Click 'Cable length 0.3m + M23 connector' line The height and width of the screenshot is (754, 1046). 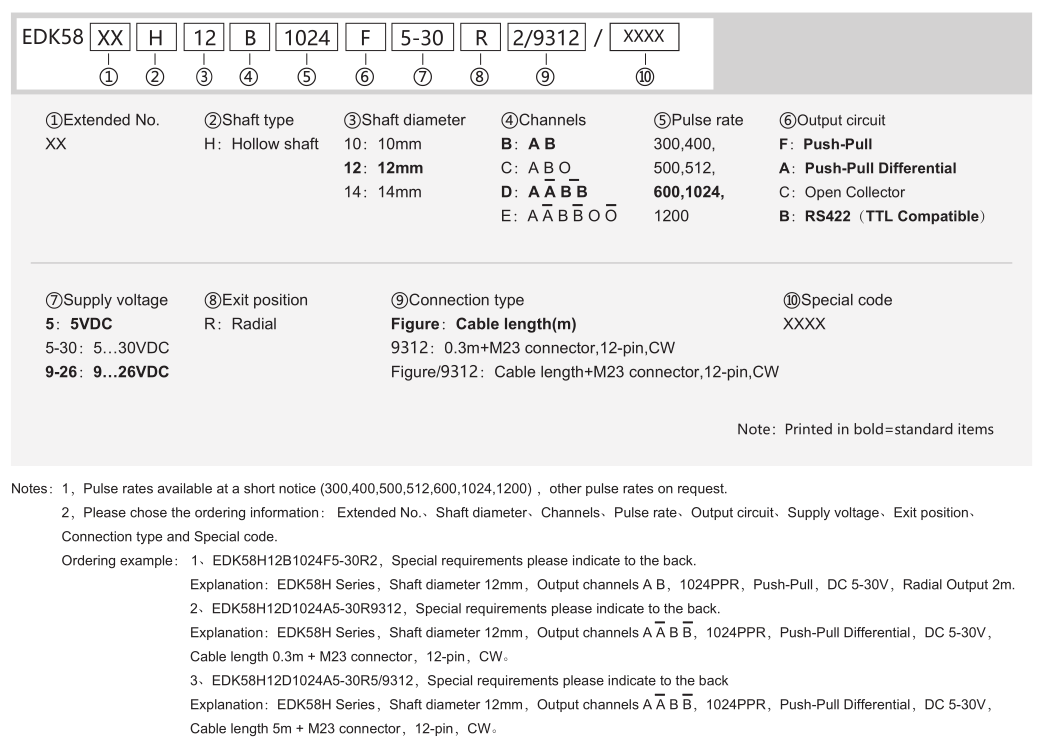pyautogui.click(x=350, y=657)
